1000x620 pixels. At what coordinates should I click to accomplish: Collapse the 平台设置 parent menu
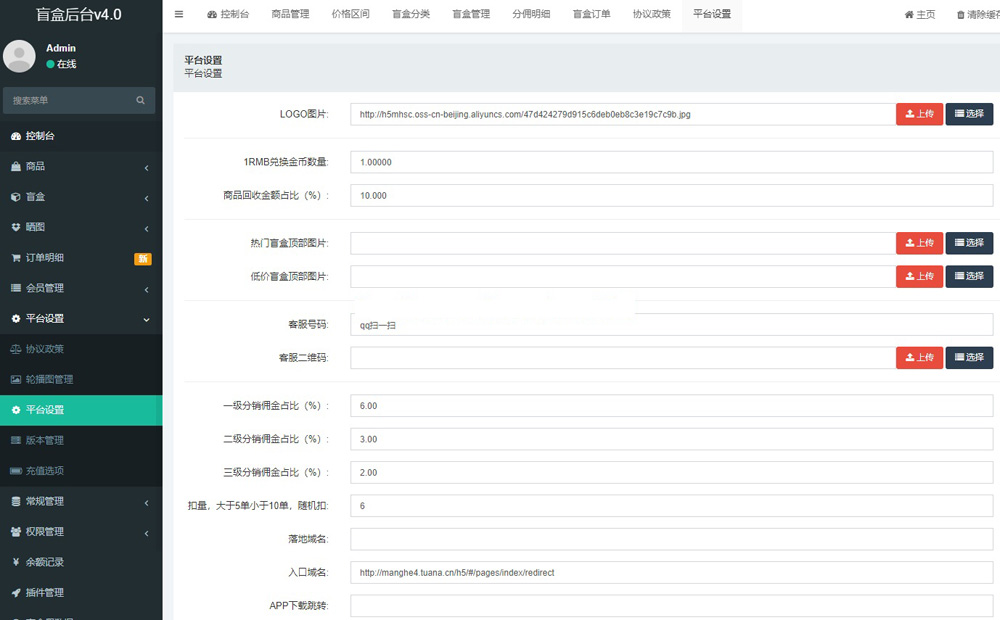coord(80,319)
